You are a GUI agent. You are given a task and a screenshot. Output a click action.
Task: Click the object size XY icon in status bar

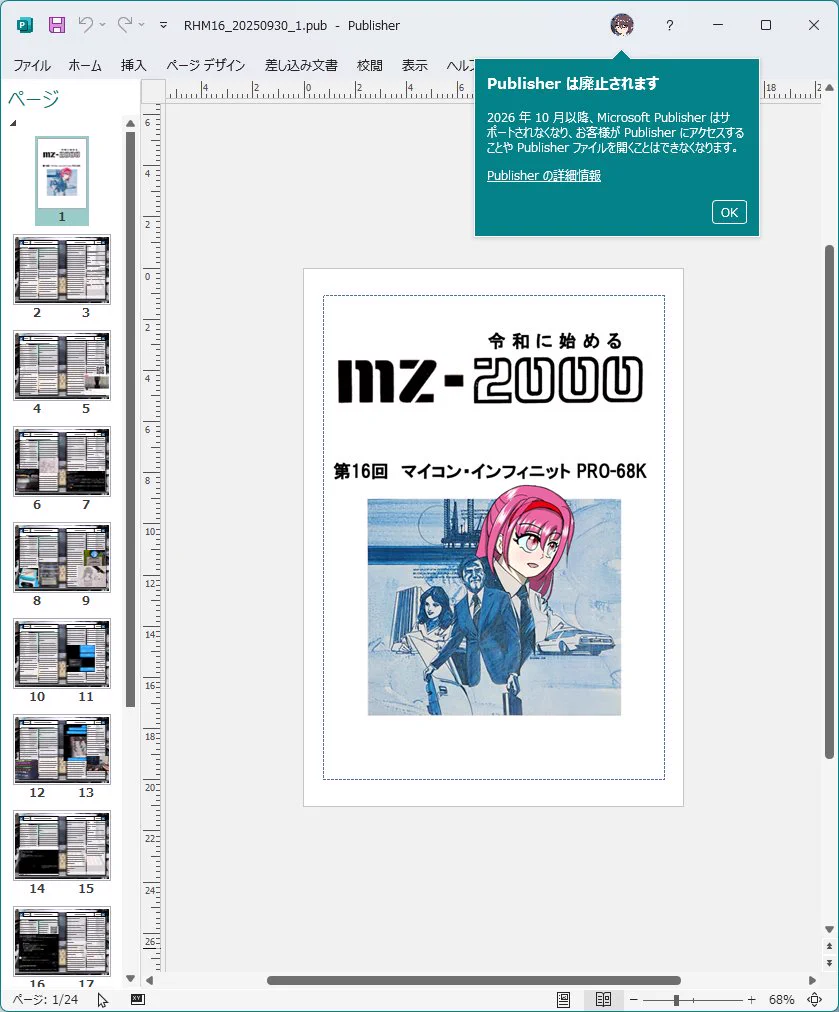tap(138, 999)
